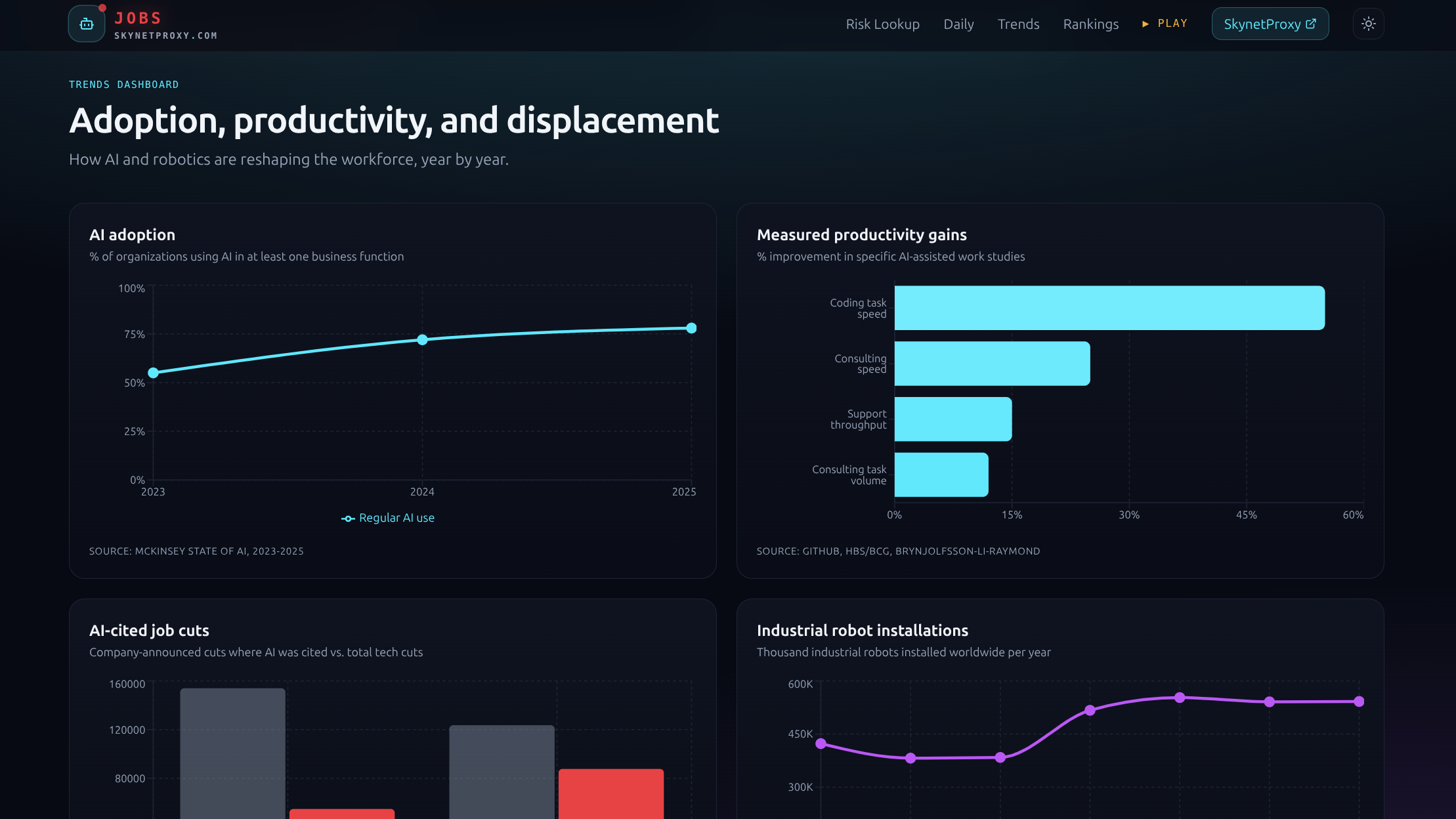1456x819 pixels.
Task: Click the Industrial robot installations title
Action: pyautogui.click(x=862, y=631)
